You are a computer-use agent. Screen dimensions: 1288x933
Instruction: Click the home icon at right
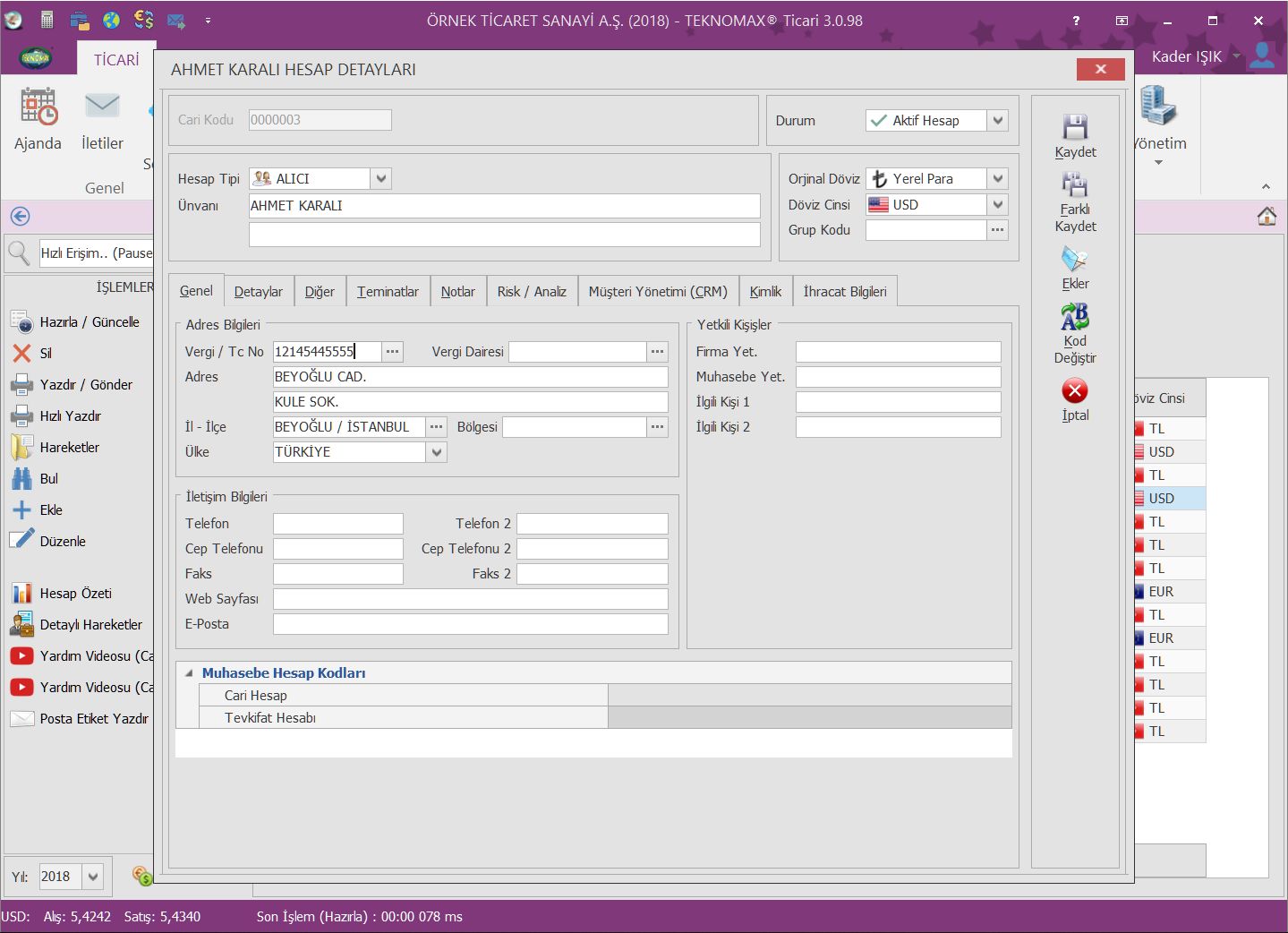(x=1267, y=216)
